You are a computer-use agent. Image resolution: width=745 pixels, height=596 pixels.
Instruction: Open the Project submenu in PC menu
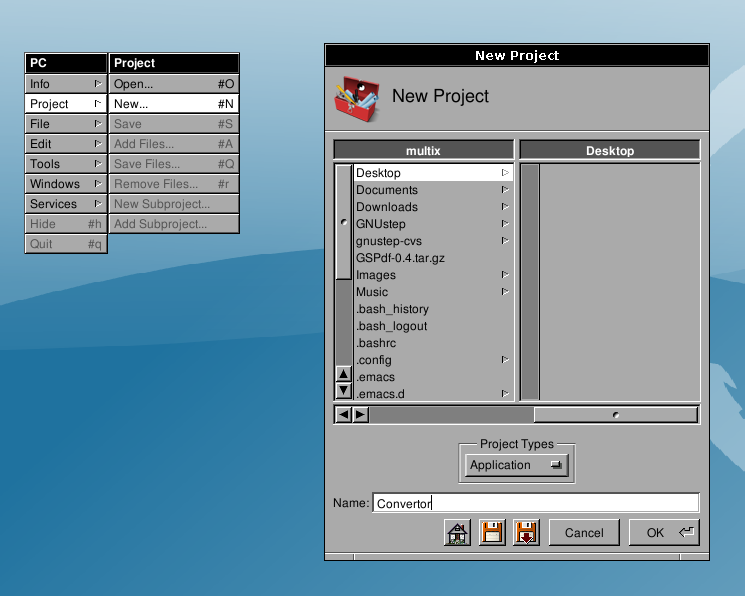(x=66, y=104)
